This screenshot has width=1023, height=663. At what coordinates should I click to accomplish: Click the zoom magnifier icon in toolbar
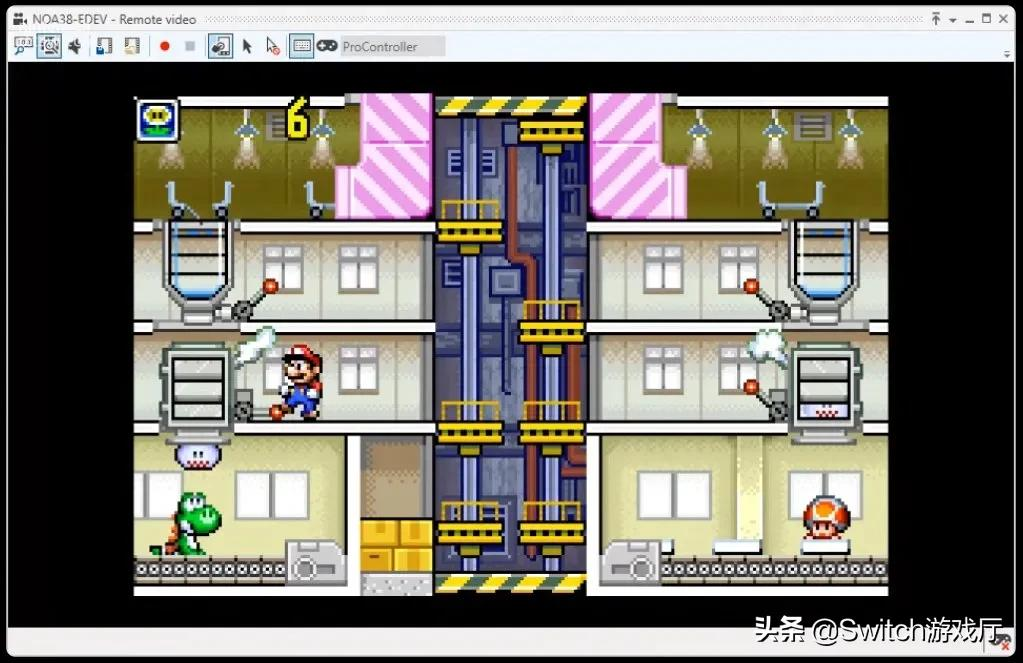[x=23, y=46]
